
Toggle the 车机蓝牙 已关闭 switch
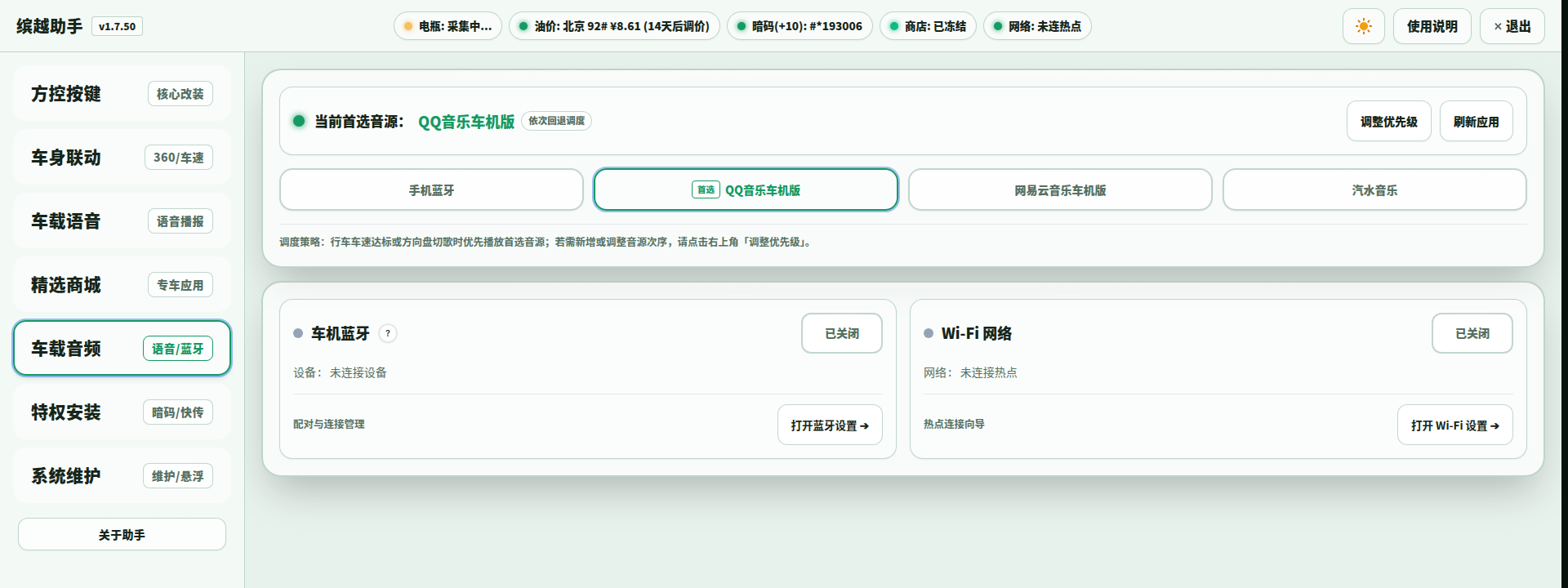click(x=841, y=333)
